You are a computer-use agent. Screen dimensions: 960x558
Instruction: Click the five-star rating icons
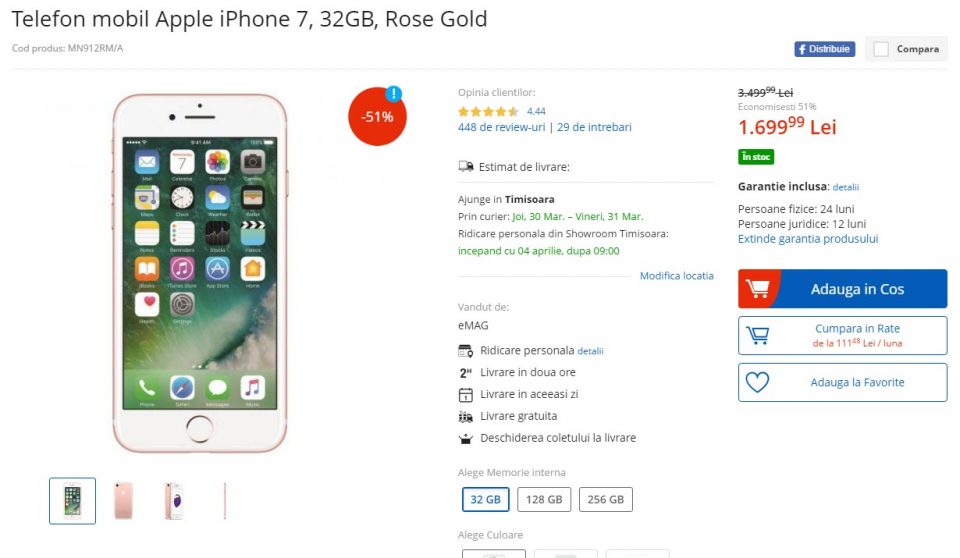tap(488, 111)
